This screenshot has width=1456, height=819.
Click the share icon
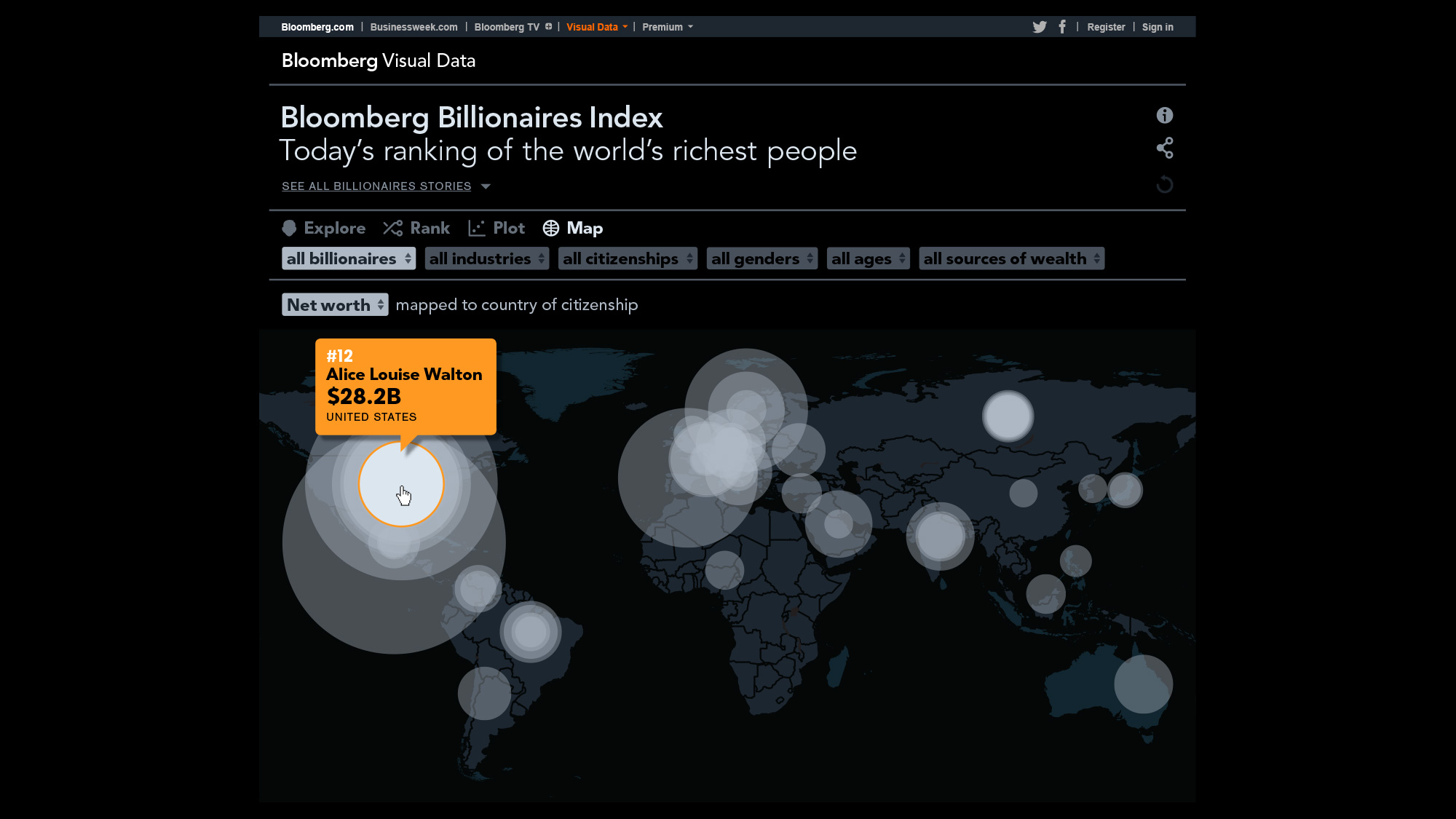1164,149
